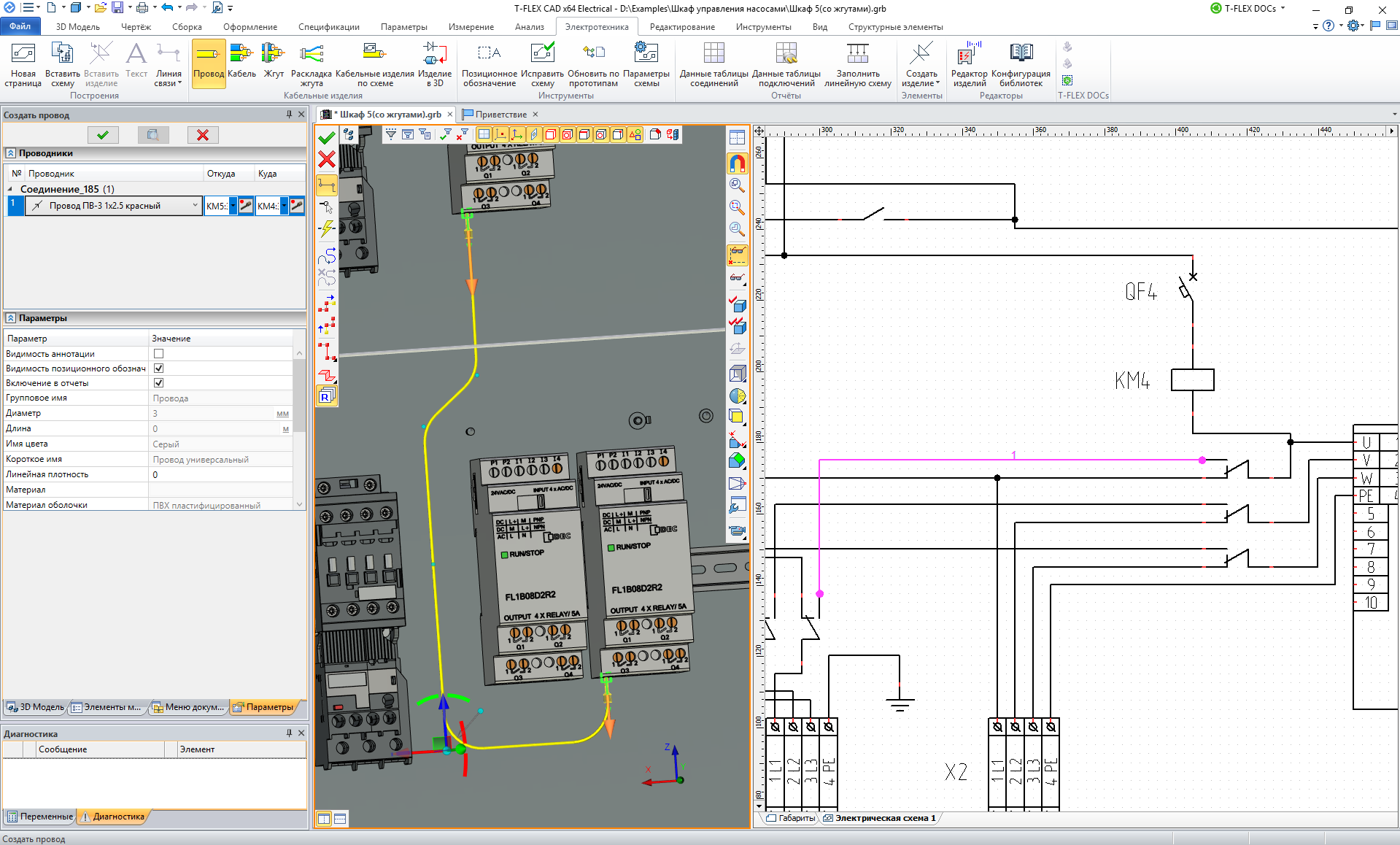The image size is (1400, 845).
Task: Open Данные таблицы подключений report
Action: 786,63
